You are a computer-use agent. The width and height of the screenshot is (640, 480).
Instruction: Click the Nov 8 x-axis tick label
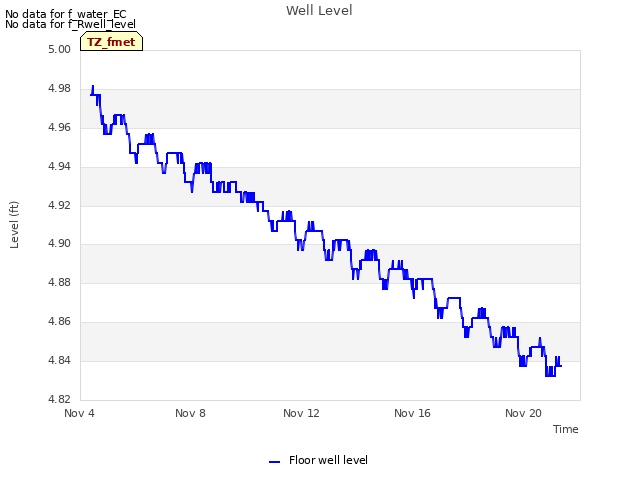190,413
